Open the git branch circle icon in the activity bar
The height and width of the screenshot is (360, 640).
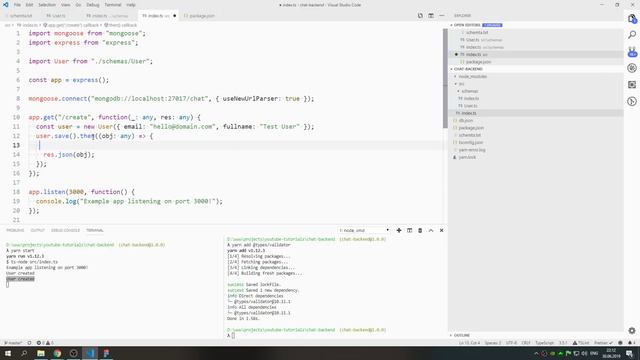coord(632,101)
